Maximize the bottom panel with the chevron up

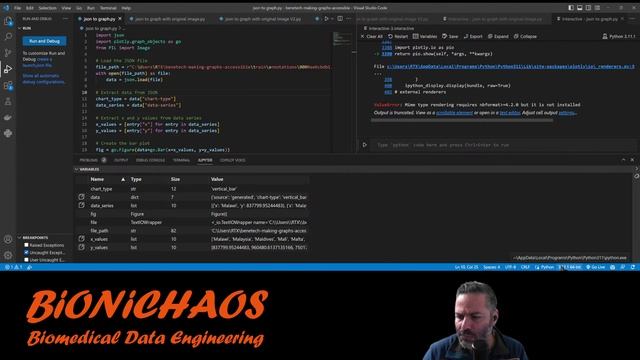tap(623, 160)
